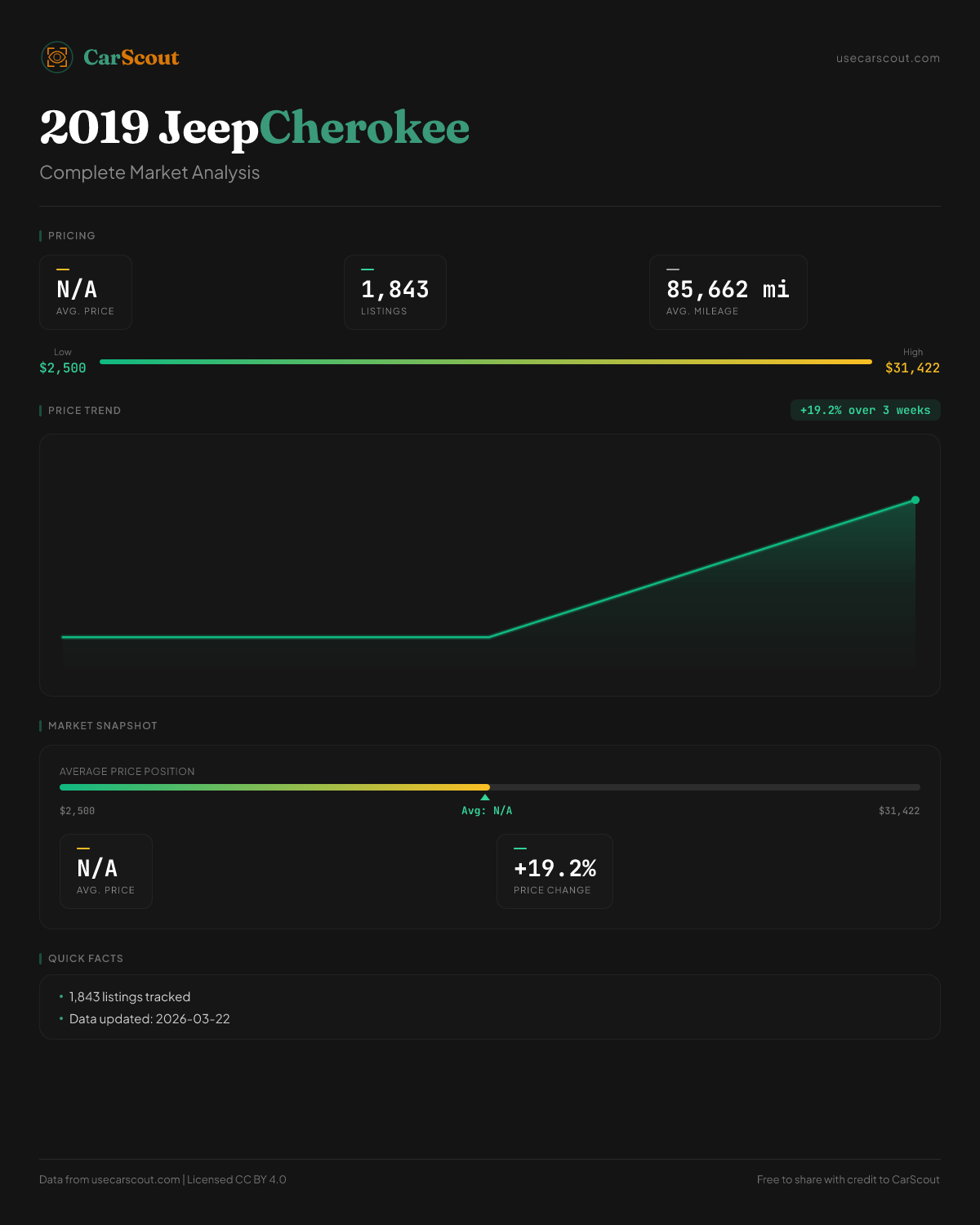Select the top Avg. Price N/A card

[86, 292]
